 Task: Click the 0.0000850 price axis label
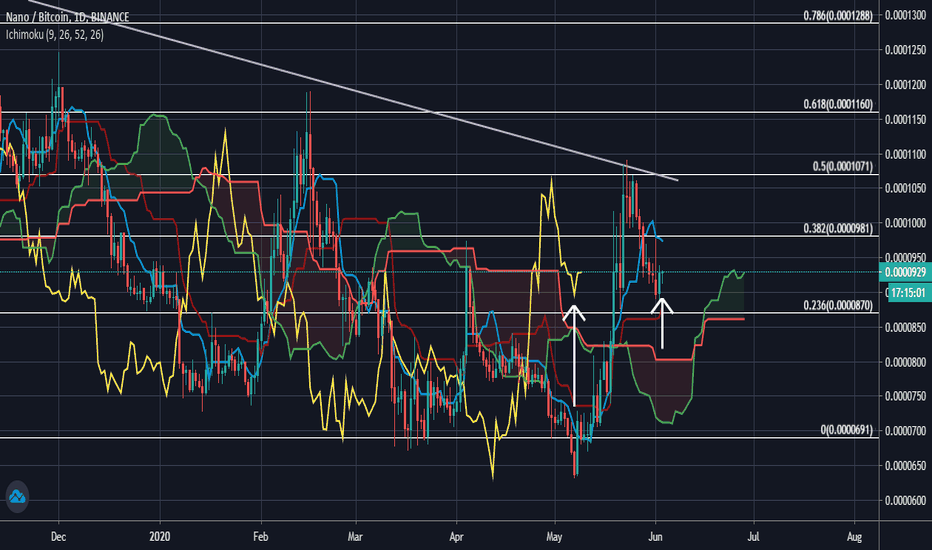point(905,327)
